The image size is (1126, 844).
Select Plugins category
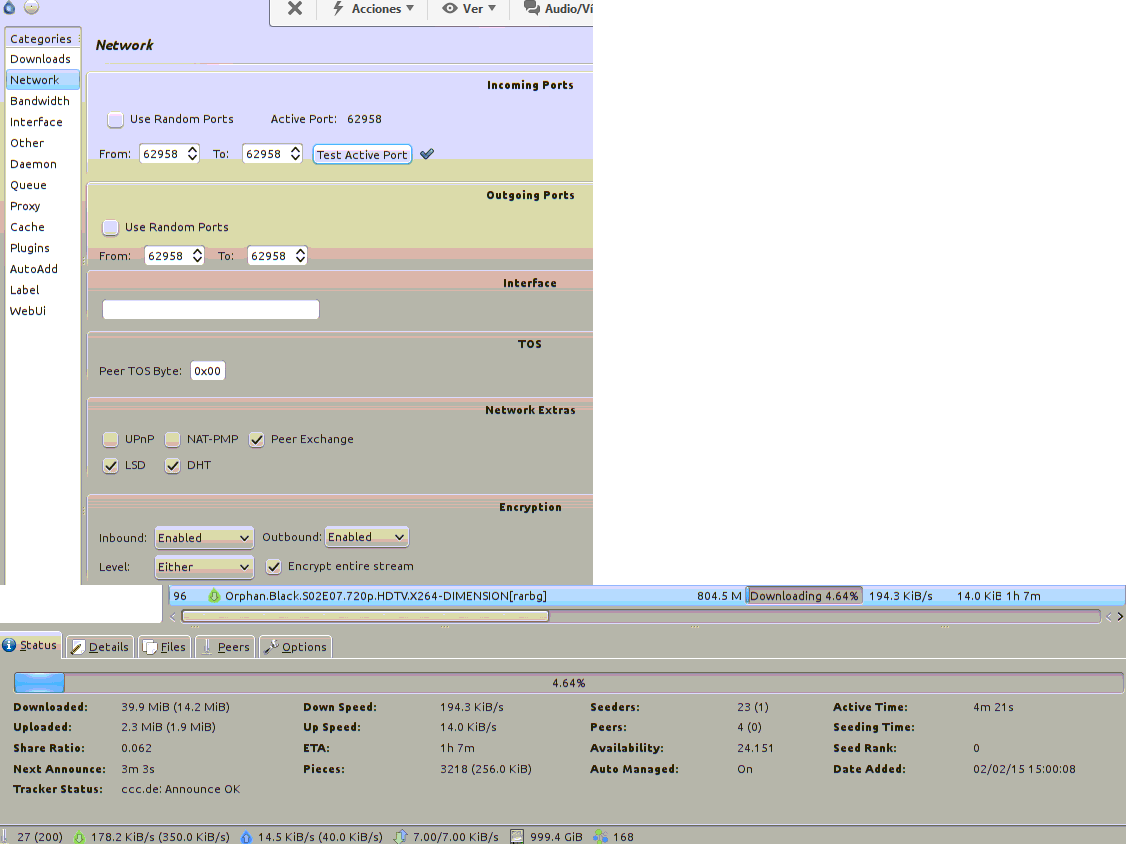click(x=42, y=248)
